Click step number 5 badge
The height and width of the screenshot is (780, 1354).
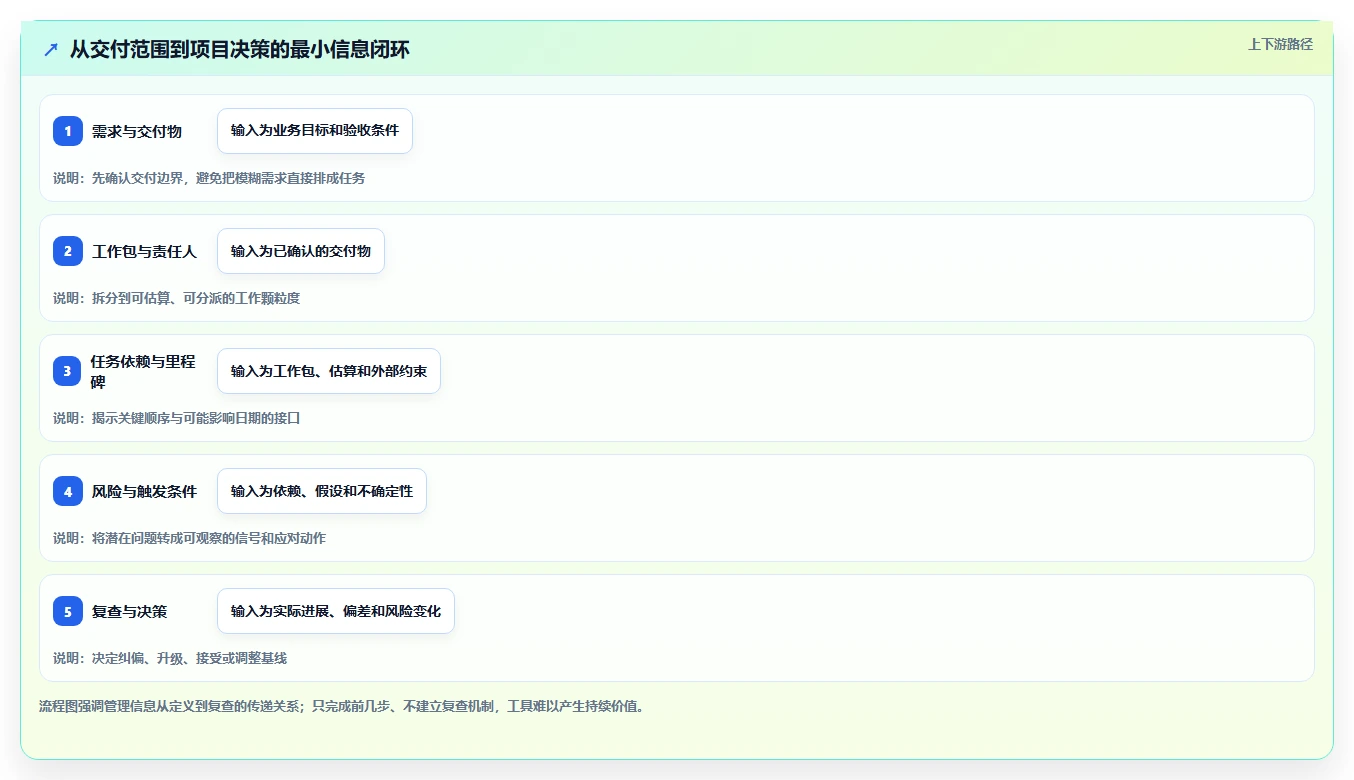tap(68, 611)
